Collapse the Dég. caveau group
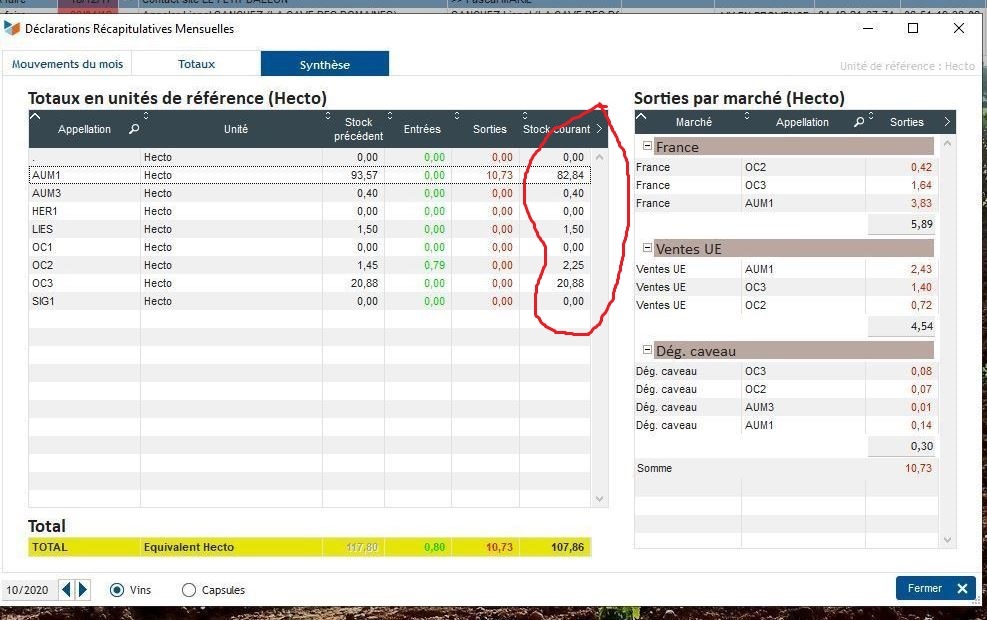 (x=647, y=351)
